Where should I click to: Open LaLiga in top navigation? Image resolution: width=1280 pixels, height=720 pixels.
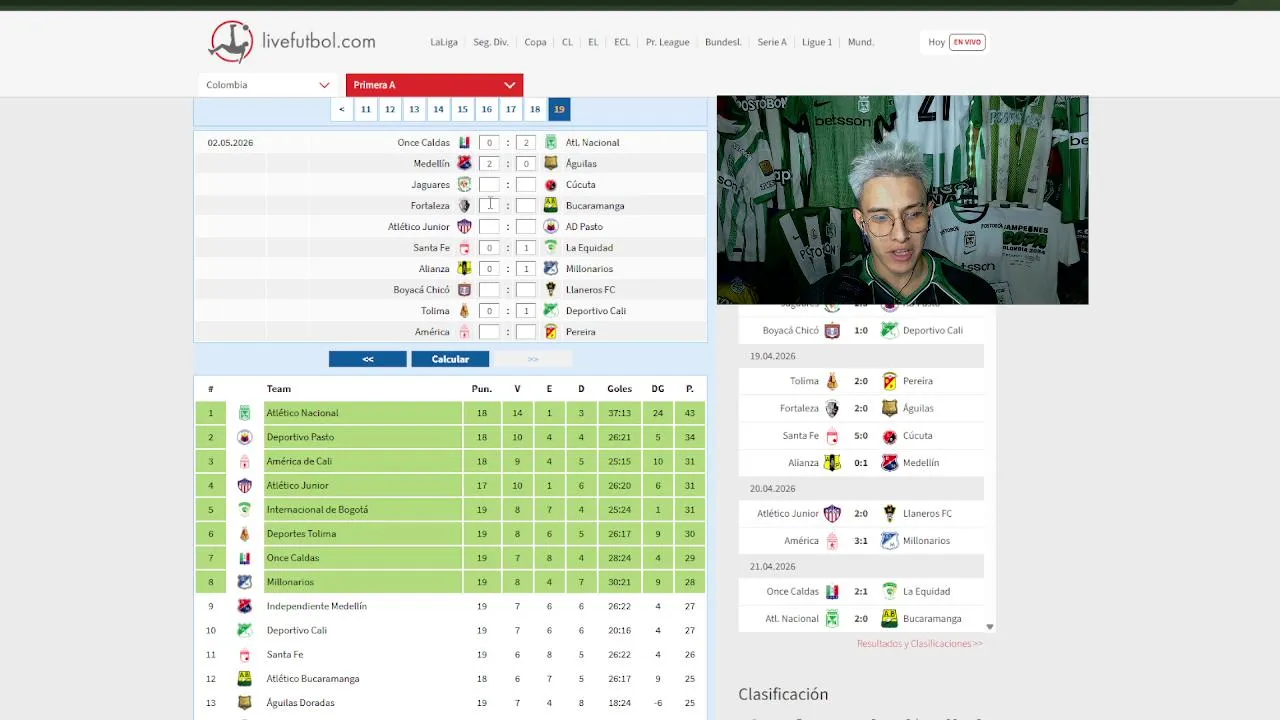tap(444, 42)
